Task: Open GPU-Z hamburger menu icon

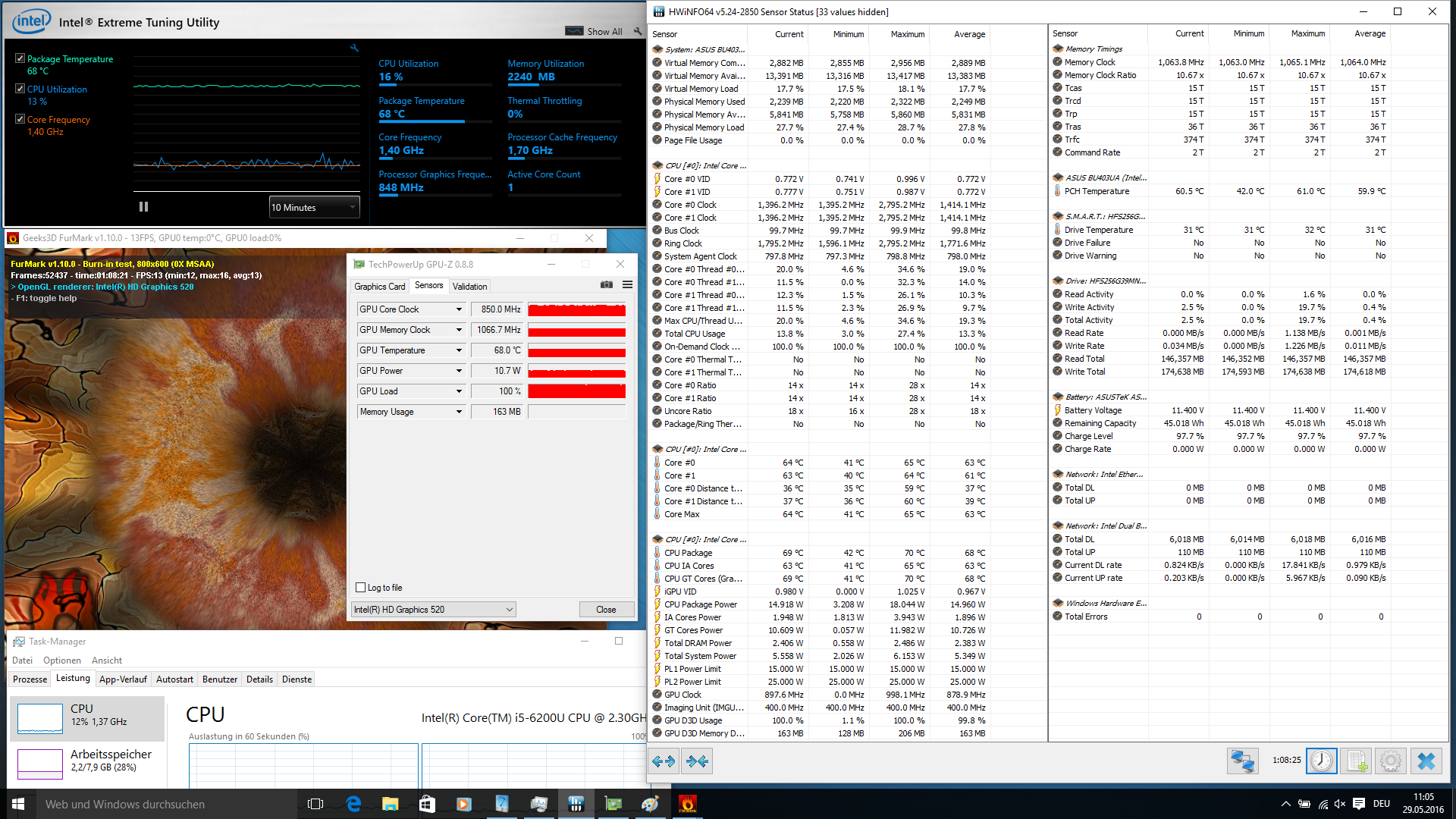Action: (627, 285)
